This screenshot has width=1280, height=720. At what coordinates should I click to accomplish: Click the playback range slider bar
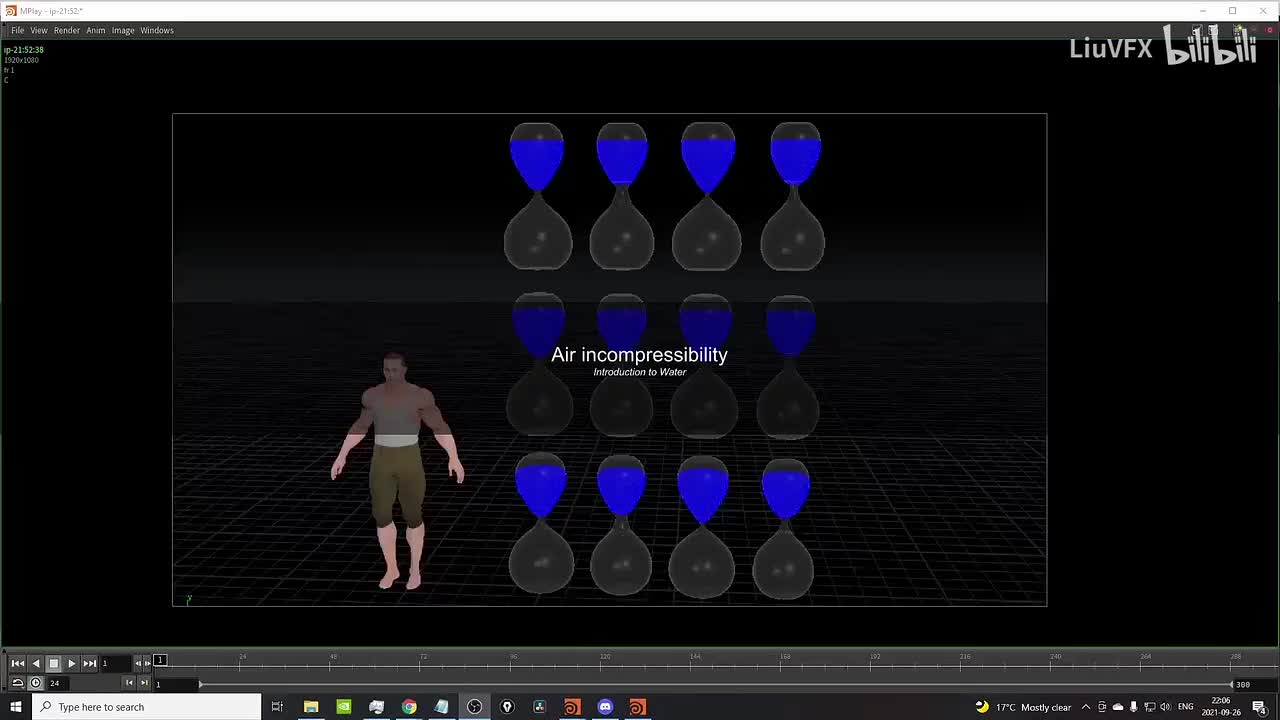[716, 684]
